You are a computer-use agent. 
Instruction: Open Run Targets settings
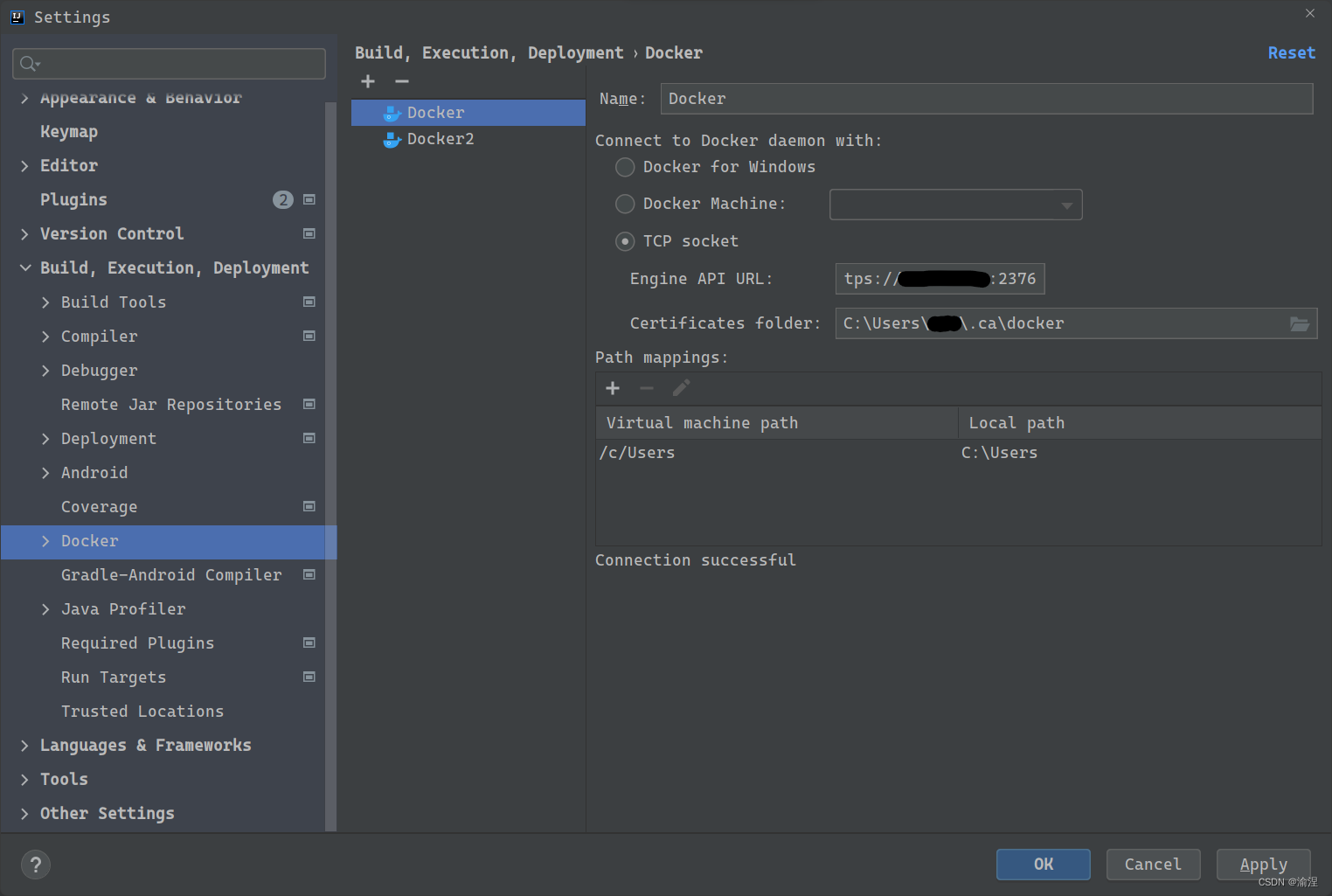point(114,677)
